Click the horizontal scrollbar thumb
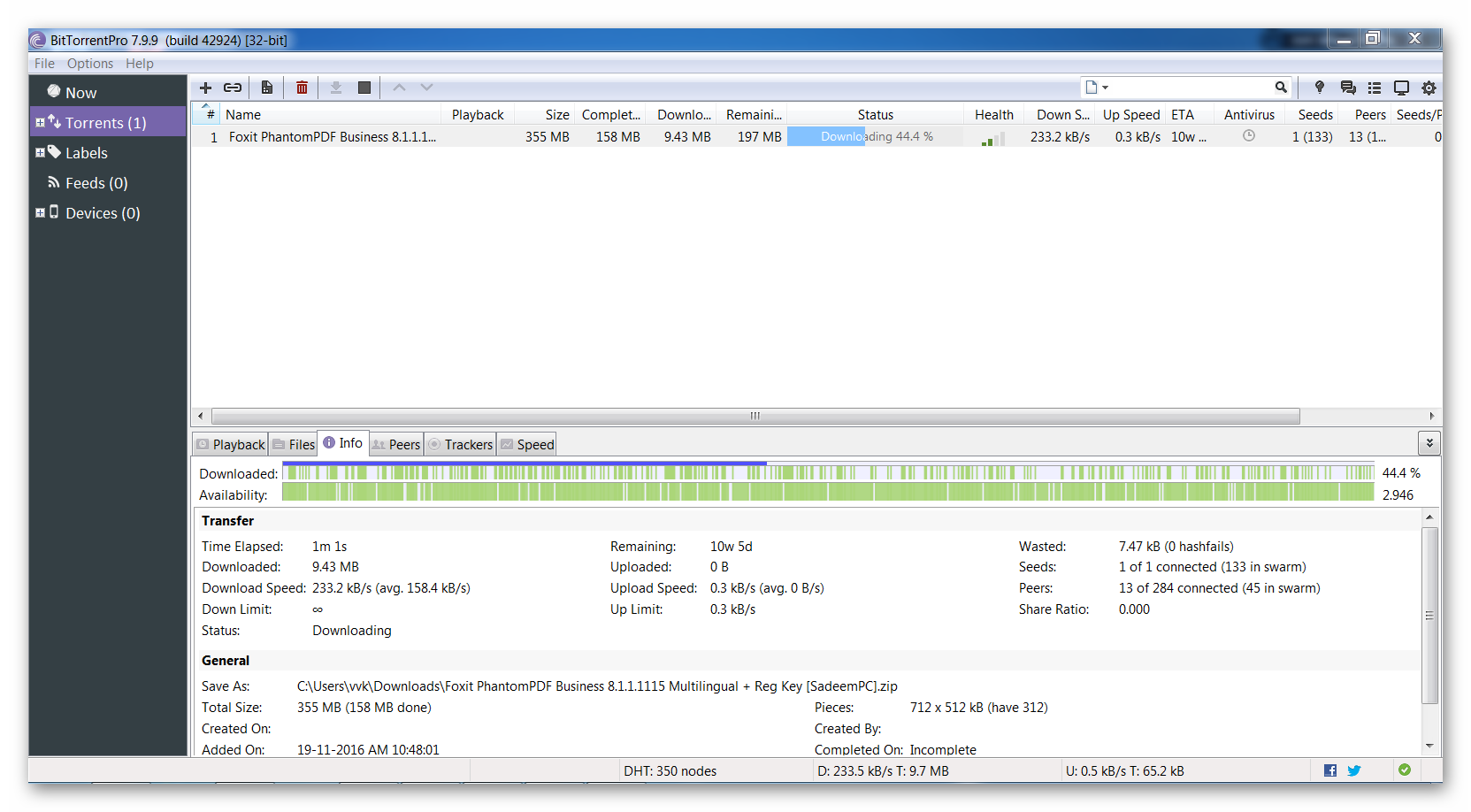 point(755,416)
